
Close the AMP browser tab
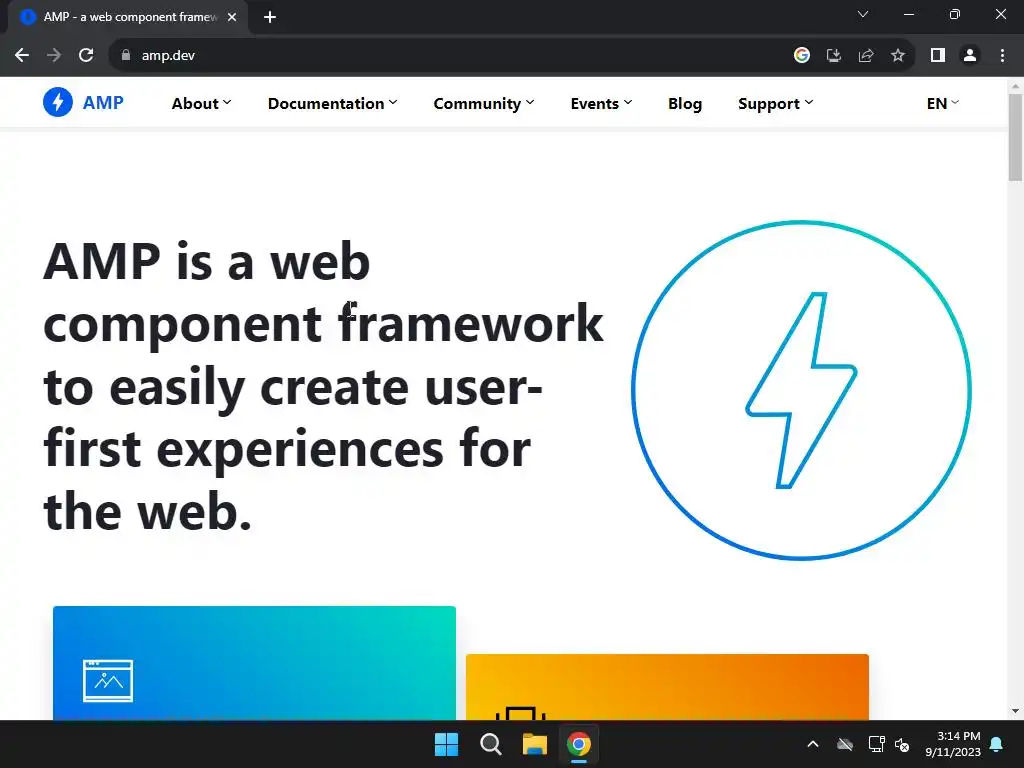[232, 17]
